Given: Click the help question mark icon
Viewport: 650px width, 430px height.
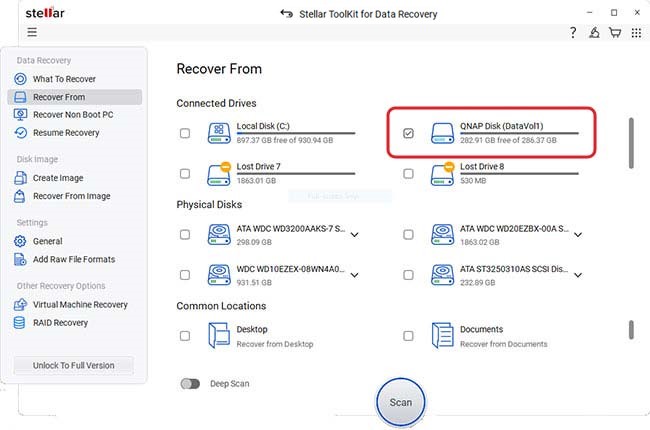Looking at the screenshot, I should coord(573,33).
